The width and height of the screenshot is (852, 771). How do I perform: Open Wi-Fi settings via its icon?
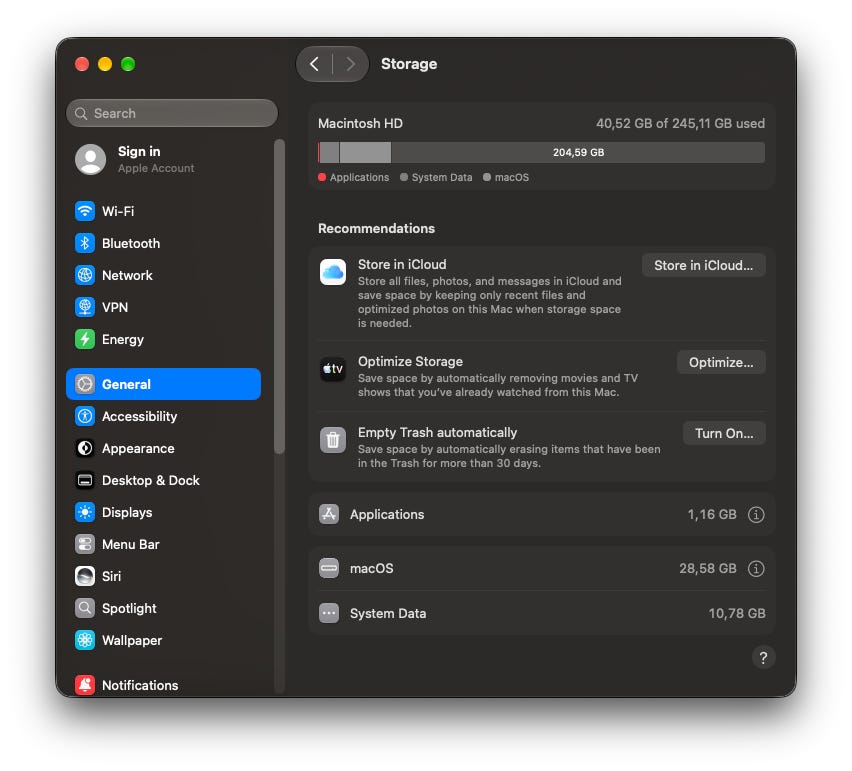85,211
